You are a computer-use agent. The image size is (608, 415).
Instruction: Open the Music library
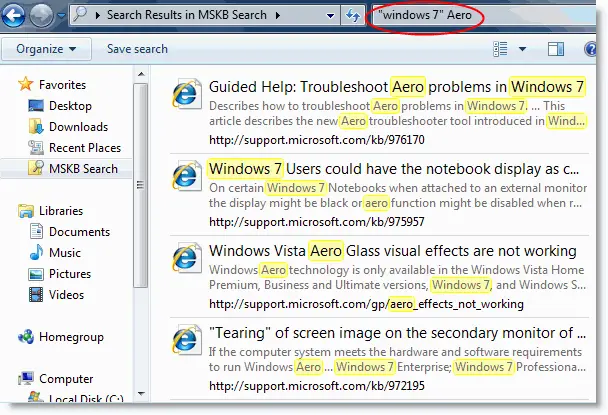65,253
